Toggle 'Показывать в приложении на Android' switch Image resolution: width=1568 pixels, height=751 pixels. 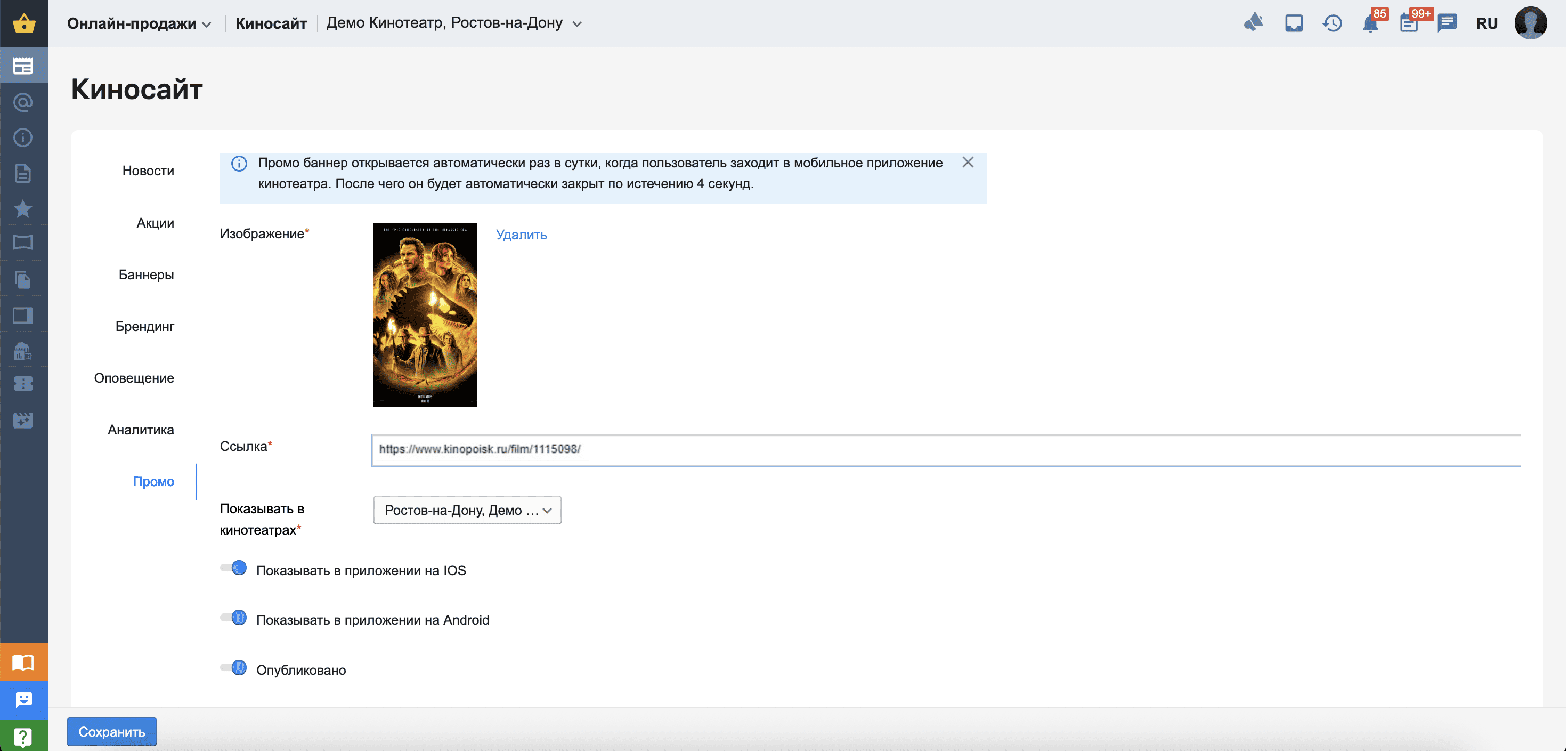[234, 618]
